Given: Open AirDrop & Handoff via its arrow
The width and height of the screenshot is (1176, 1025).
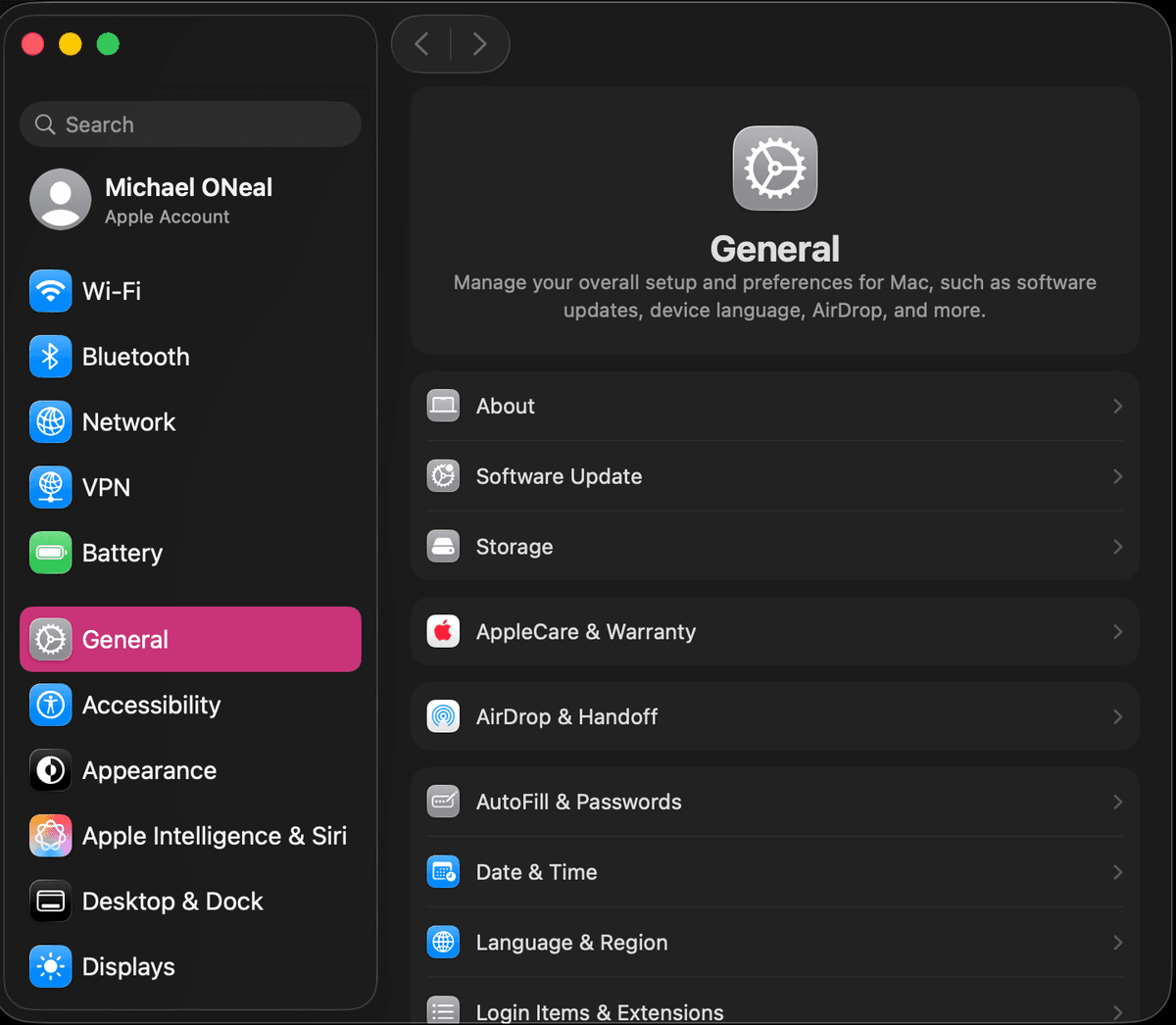Looking at the screenshot, I should pyautogui.click(x=1117, y=716).
